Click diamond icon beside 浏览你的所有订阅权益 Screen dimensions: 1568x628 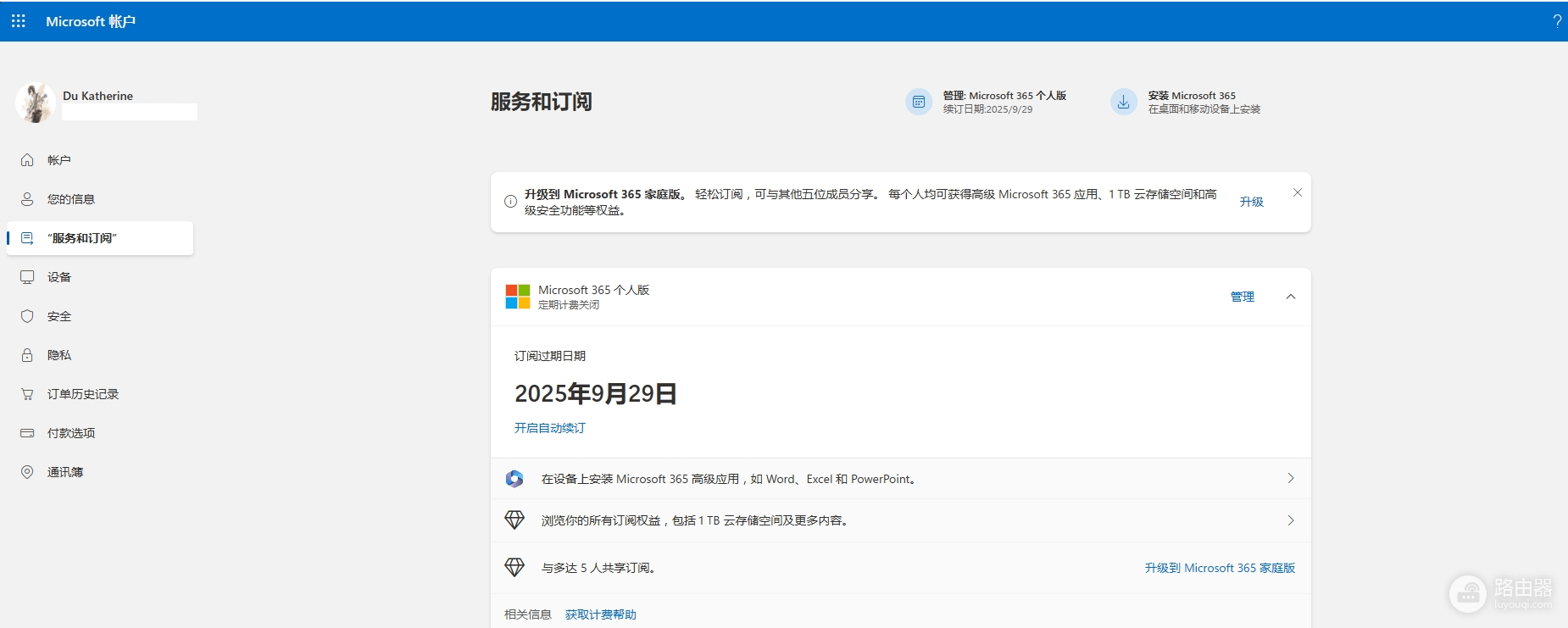coord(514,520)
